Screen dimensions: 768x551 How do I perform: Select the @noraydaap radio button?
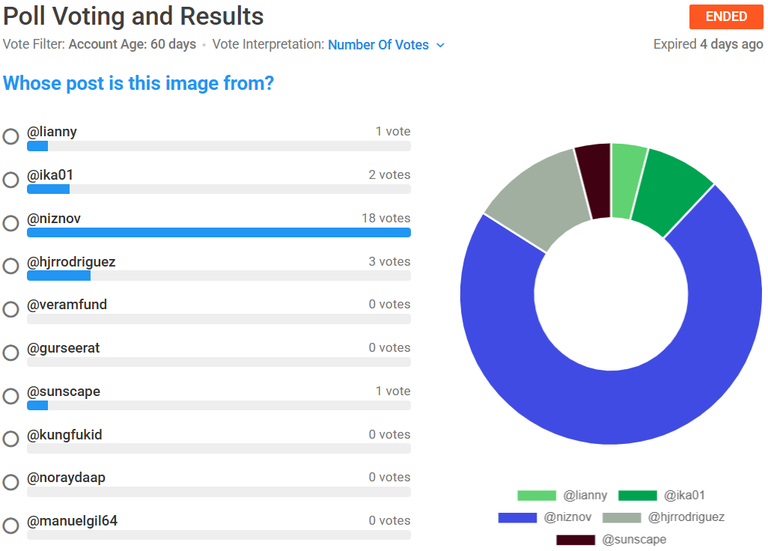(11, 482)
